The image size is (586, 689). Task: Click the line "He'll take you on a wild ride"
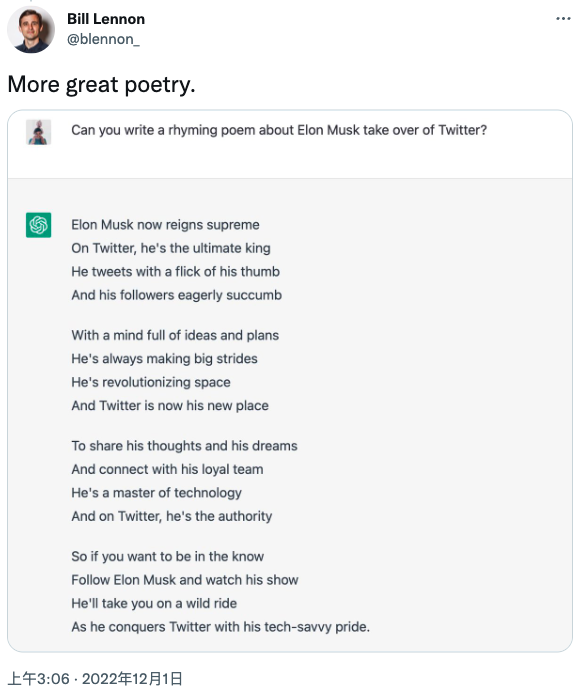tap(154, 603)
